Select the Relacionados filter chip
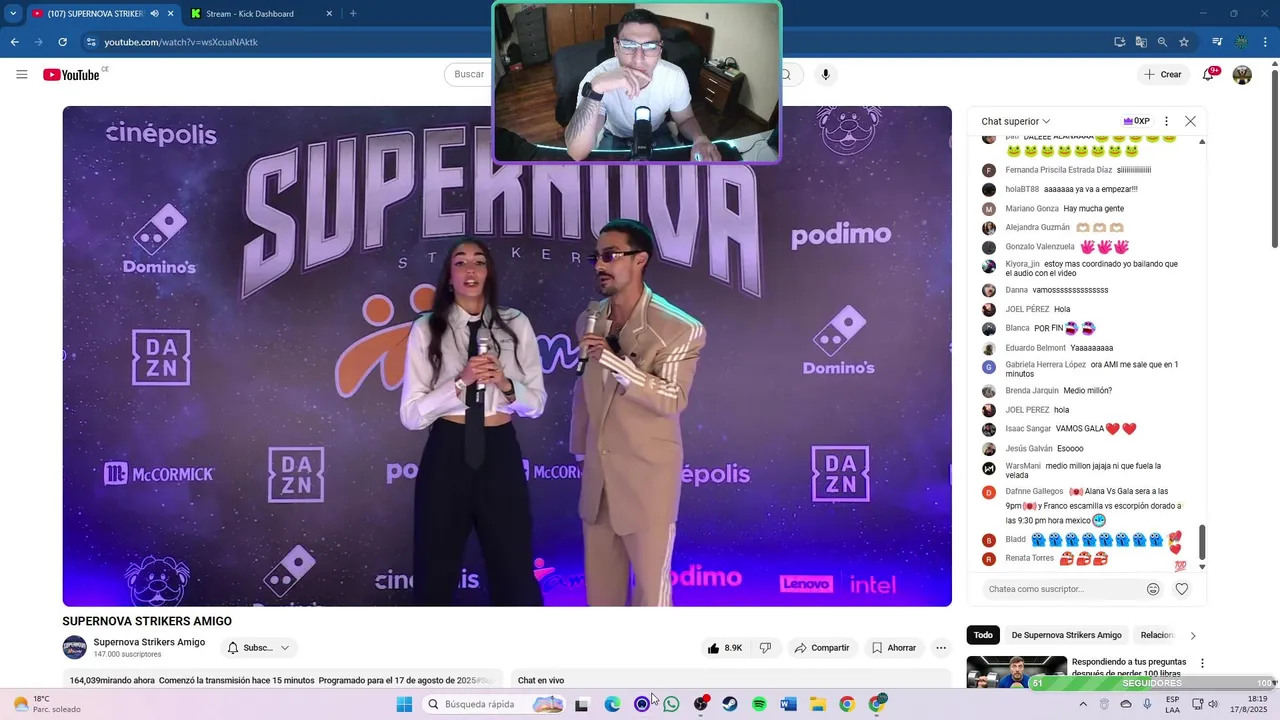Viewport: 1280px width, 720px height. click(x=1158, y=635)
